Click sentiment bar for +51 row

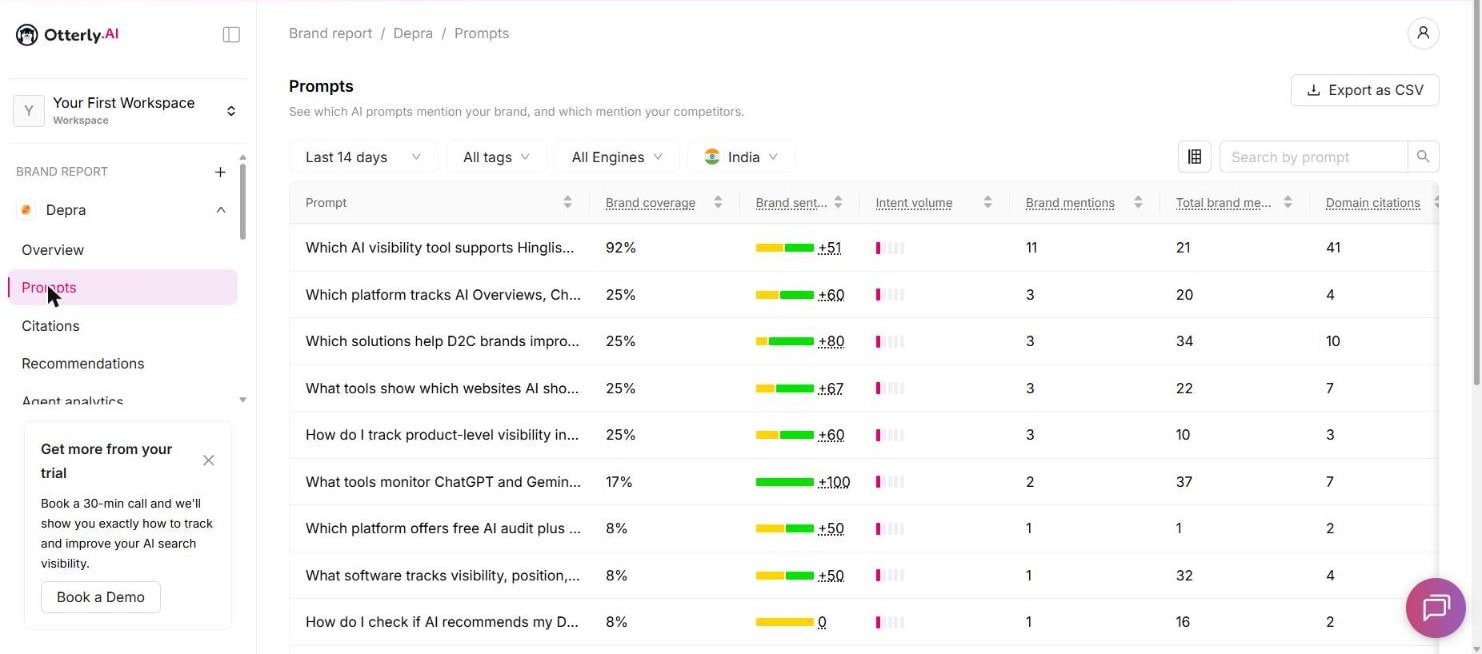(785, 248)
